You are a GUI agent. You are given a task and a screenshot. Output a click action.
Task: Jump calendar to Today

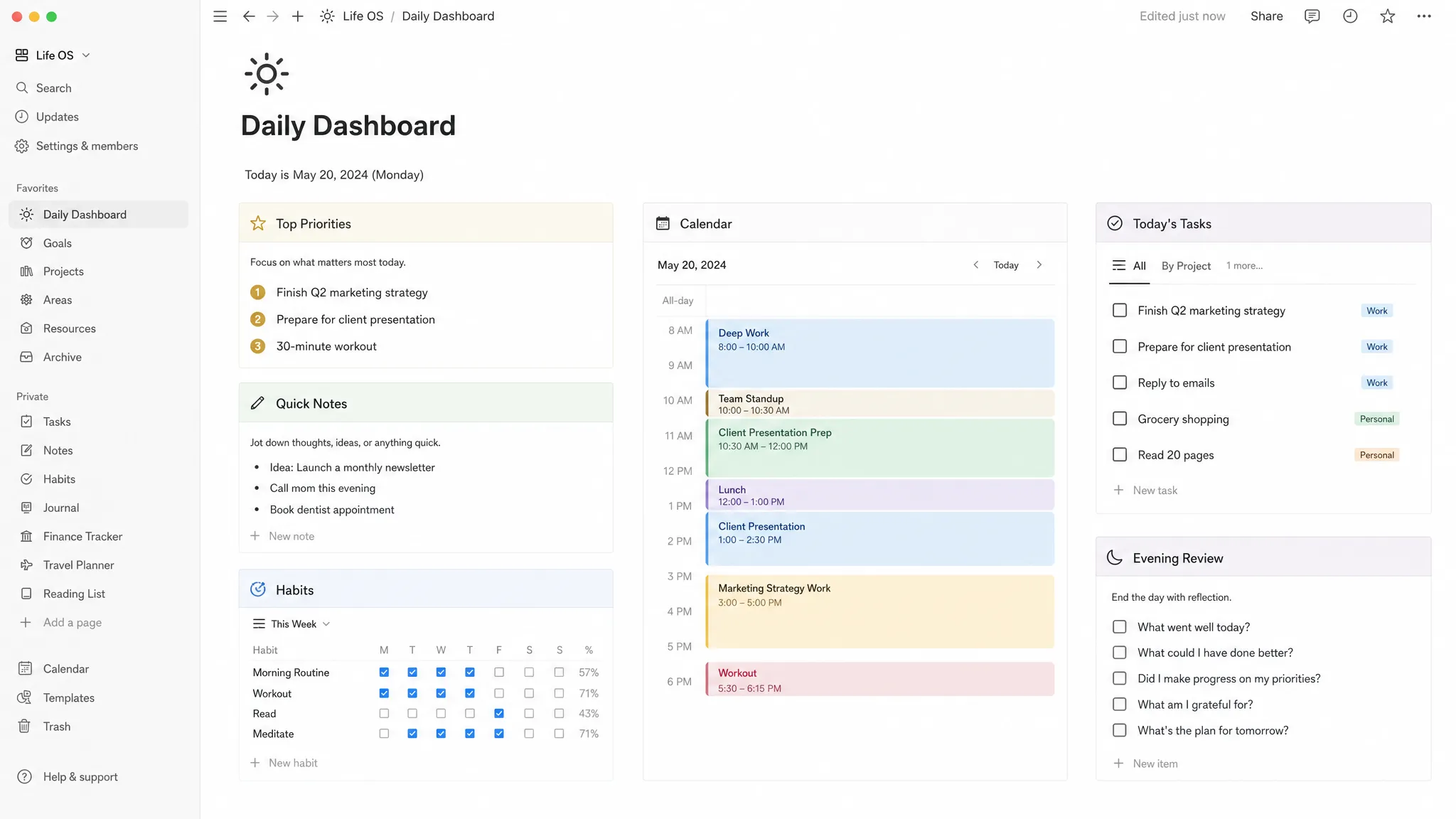[x=1006, y=265]
